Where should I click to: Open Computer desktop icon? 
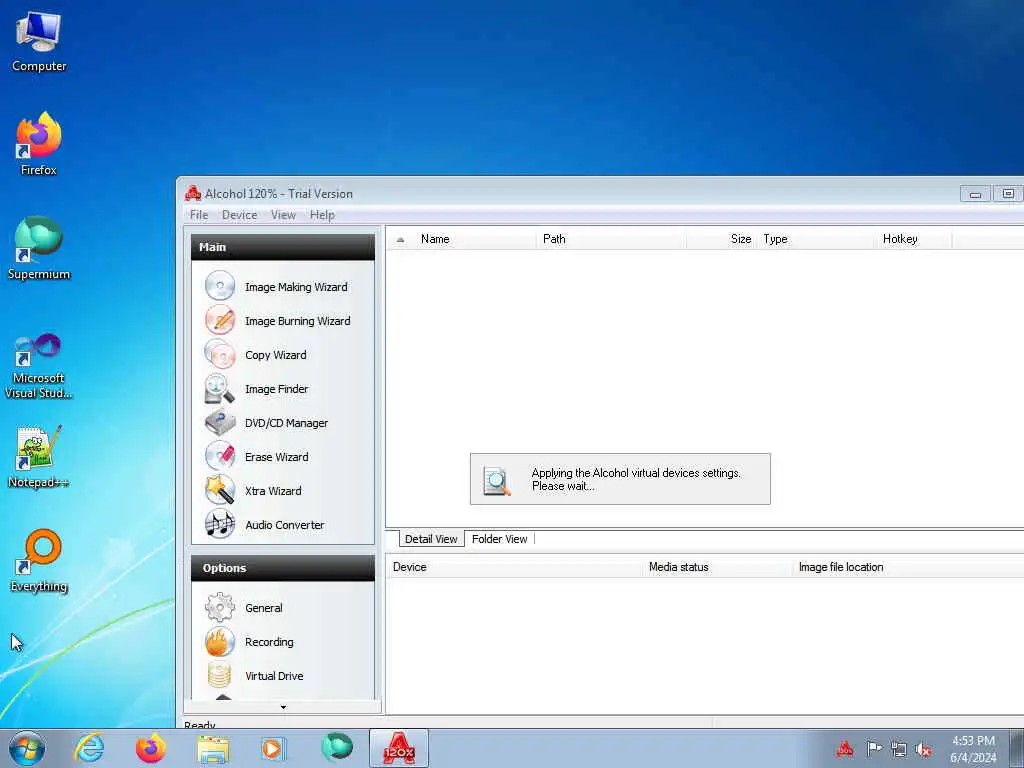(x=39, y=42)
